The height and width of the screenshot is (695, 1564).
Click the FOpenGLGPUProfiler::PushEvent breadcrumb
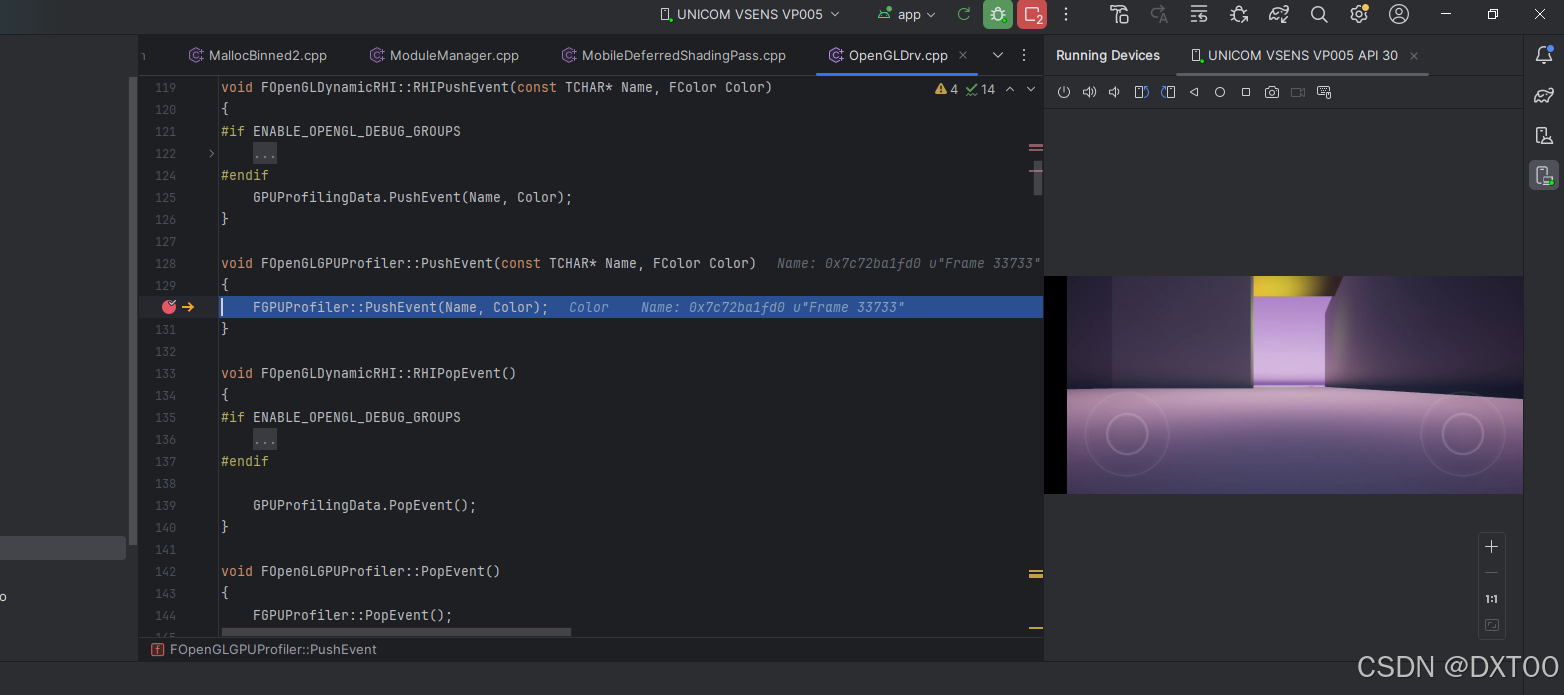point(274,649)
